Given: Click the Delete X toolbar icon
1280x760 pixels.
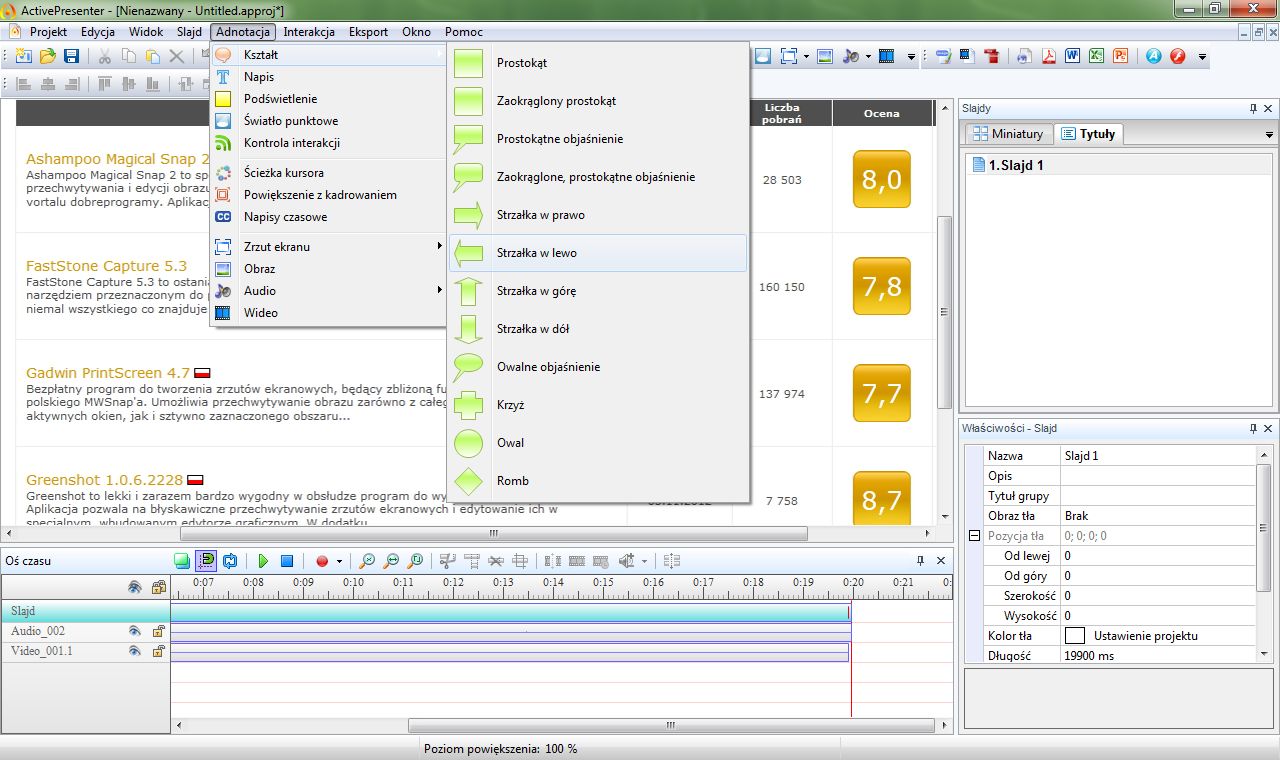Looking at the screenshot, I should 176,56.
